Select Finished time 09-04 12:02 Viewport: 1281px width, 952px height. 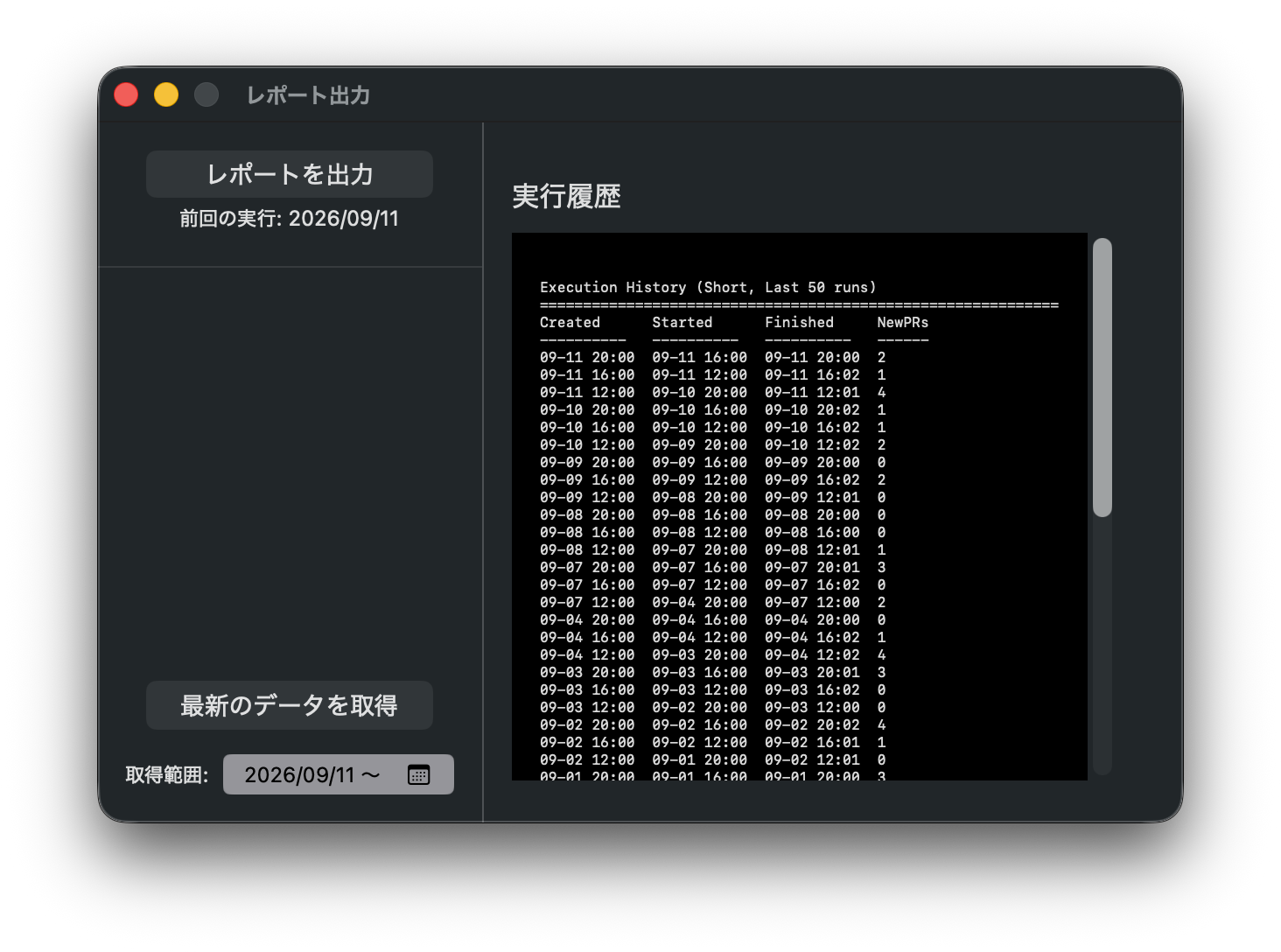[812, 654]
